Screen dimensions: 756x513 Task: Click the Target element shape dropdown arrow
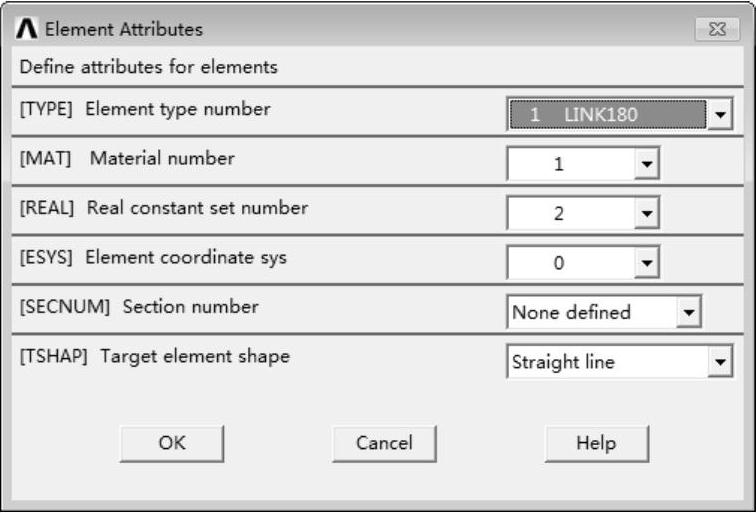721,362
